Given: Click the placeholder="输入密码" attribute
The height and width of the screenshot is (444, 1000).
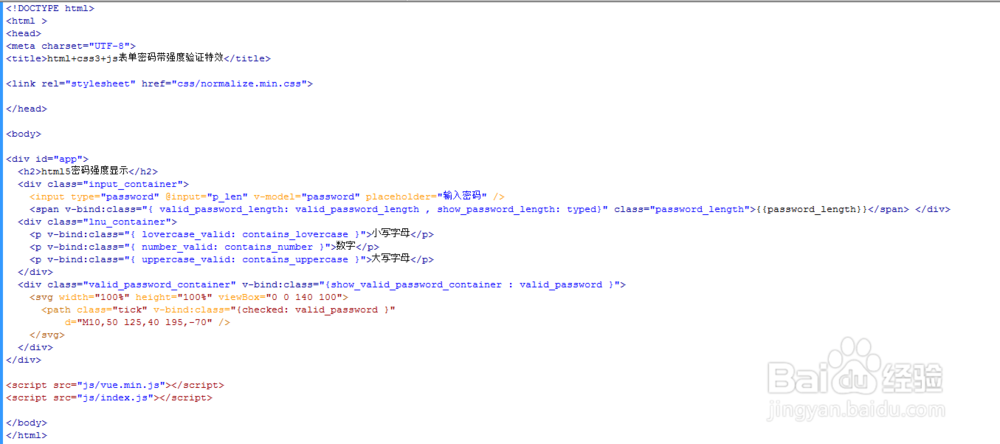Looking at the screenshot, I should (x=427, y=196).
